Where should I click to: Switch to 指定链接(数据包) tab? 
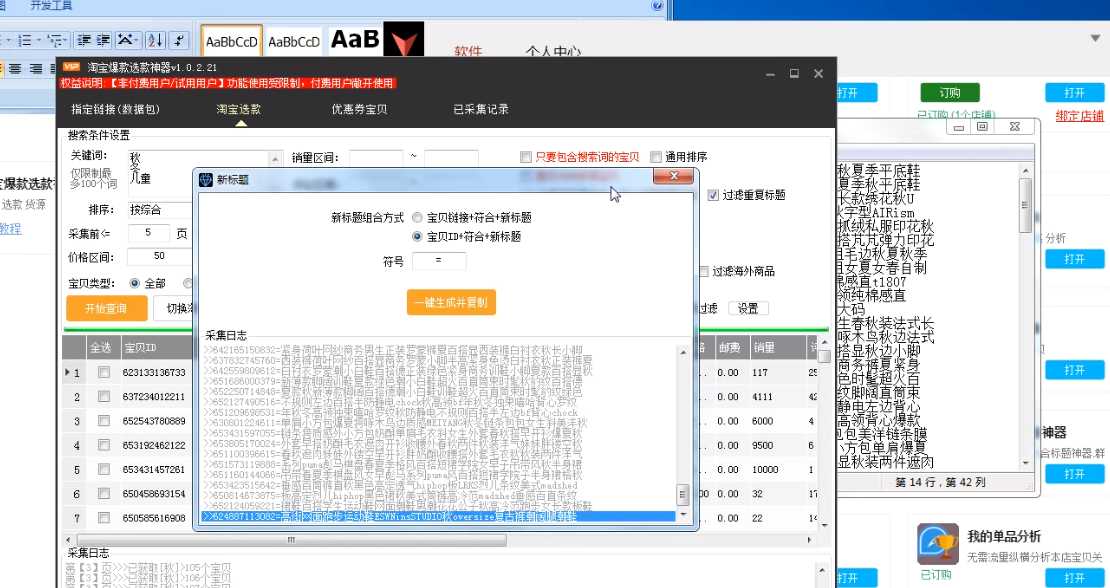[116, 109]
